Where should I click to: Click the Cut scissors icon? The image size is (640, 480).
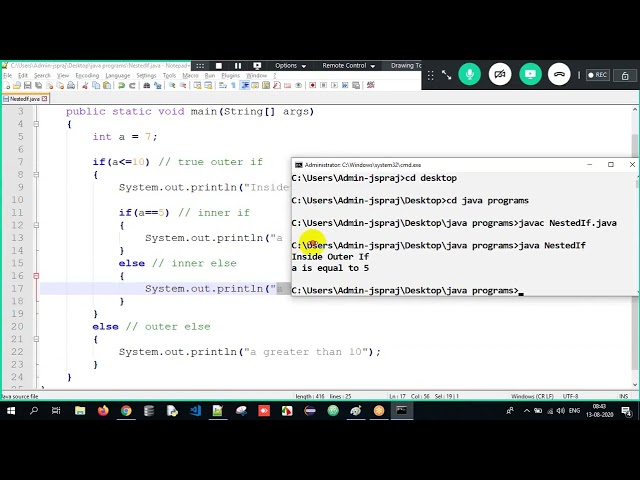(x=85, y=85)
